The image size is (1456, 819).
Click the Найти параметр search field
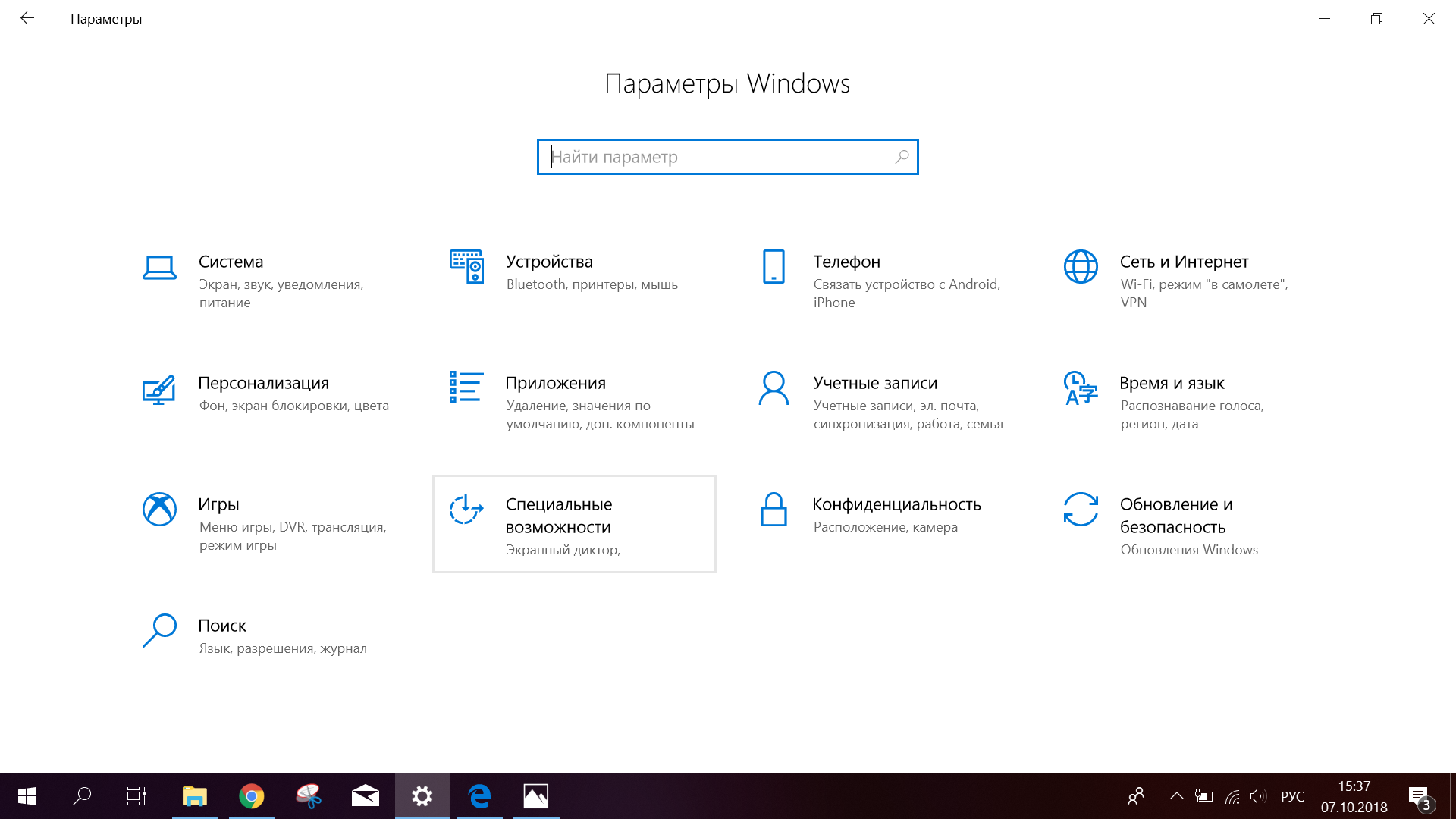pos(728,157)
